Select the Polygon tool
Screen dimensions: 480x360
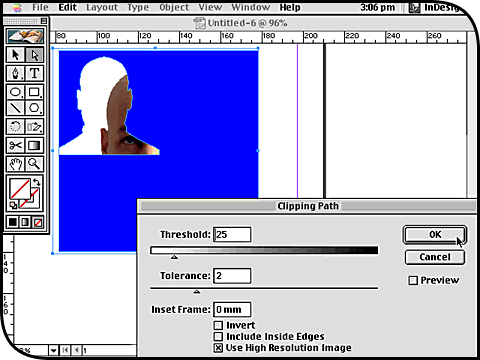(34, 108)
